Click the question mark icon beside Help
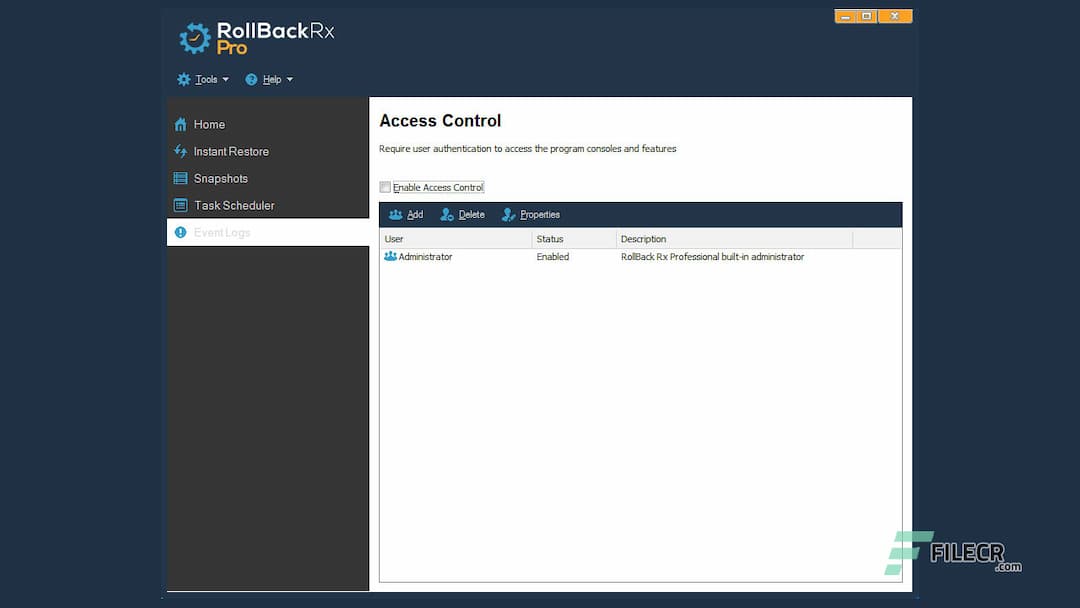The height and width of the screenshot is (608, 1080). click(250, 79)
